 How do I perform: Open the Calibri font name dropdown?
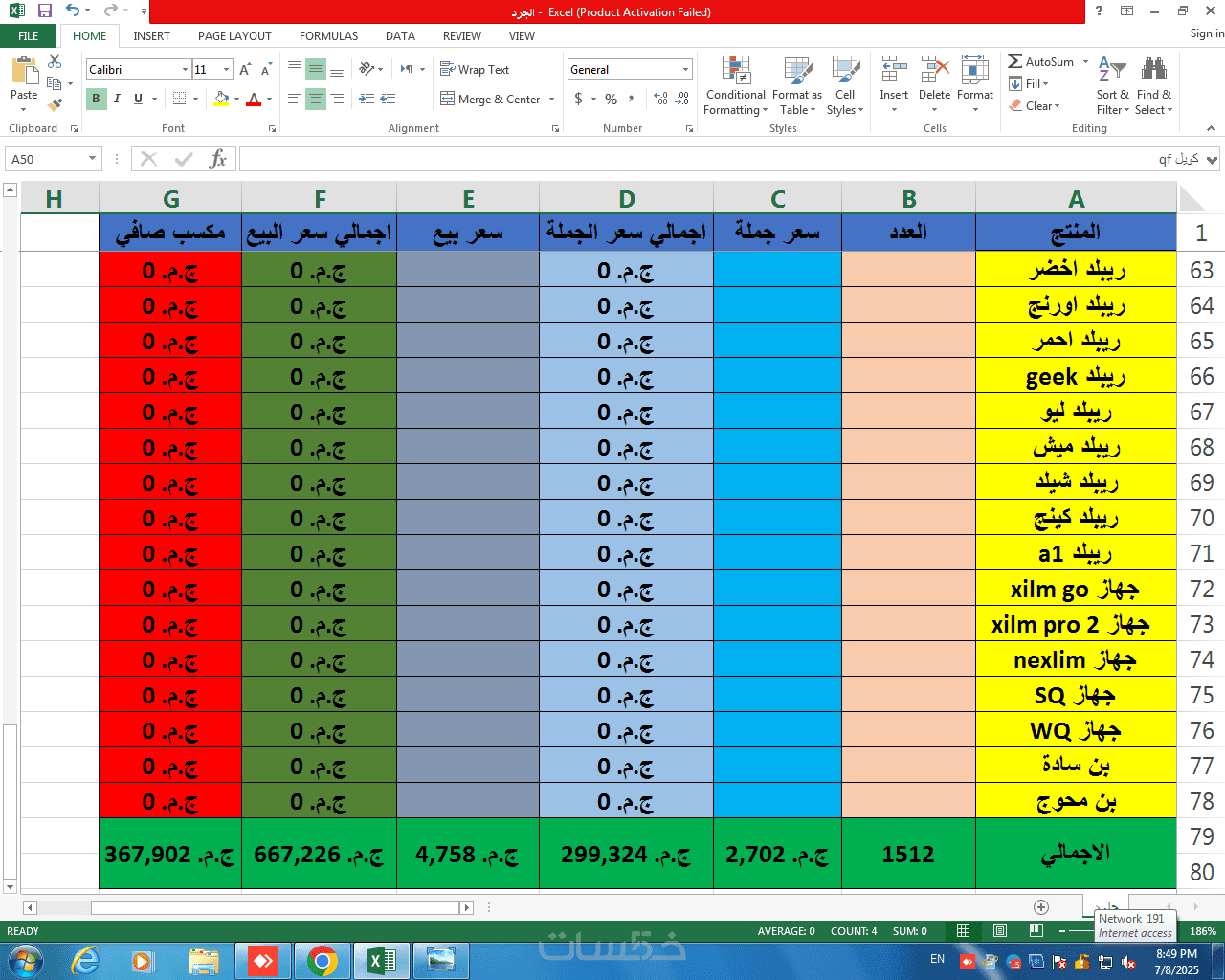[x=185, y=70]
